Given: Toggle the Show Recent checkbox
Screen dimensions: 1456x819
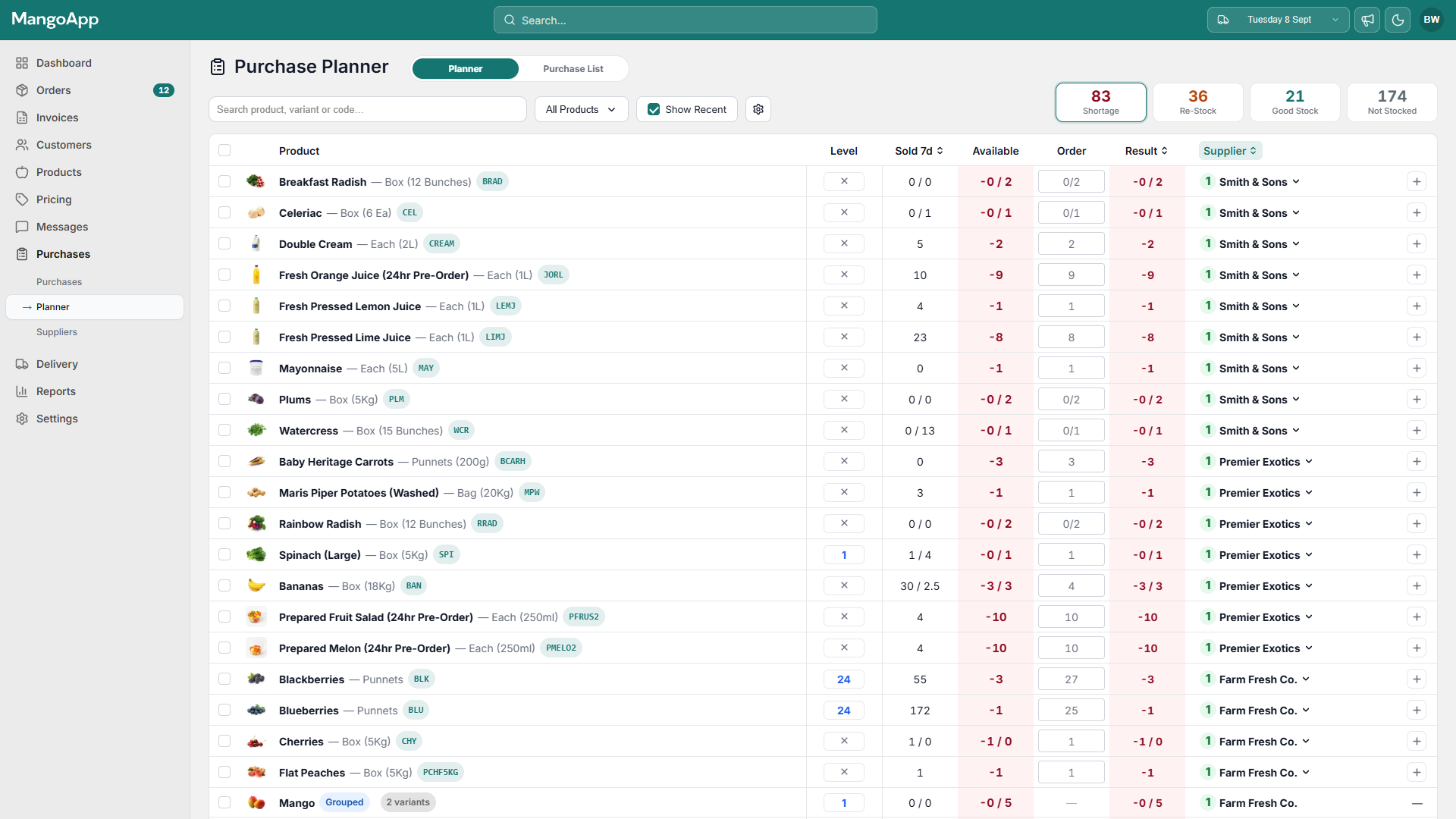Looking at the screenshot, I should 654,109.
